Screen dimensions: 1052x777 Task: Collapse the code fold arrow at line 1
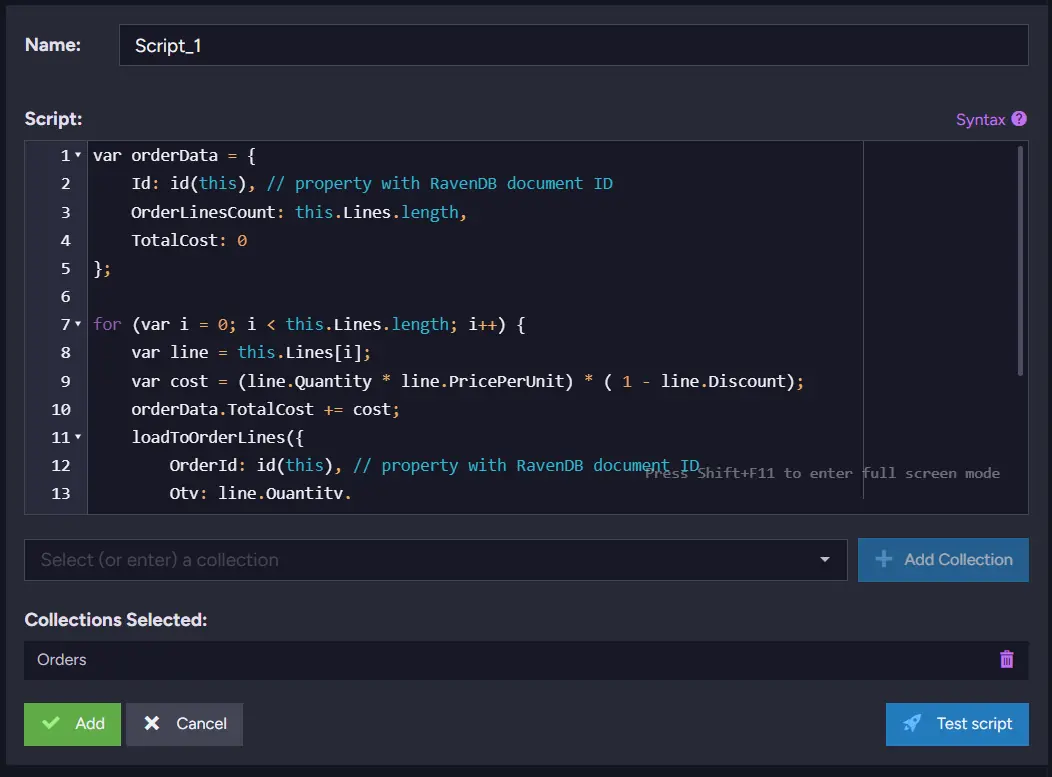[x=78, y=155]
